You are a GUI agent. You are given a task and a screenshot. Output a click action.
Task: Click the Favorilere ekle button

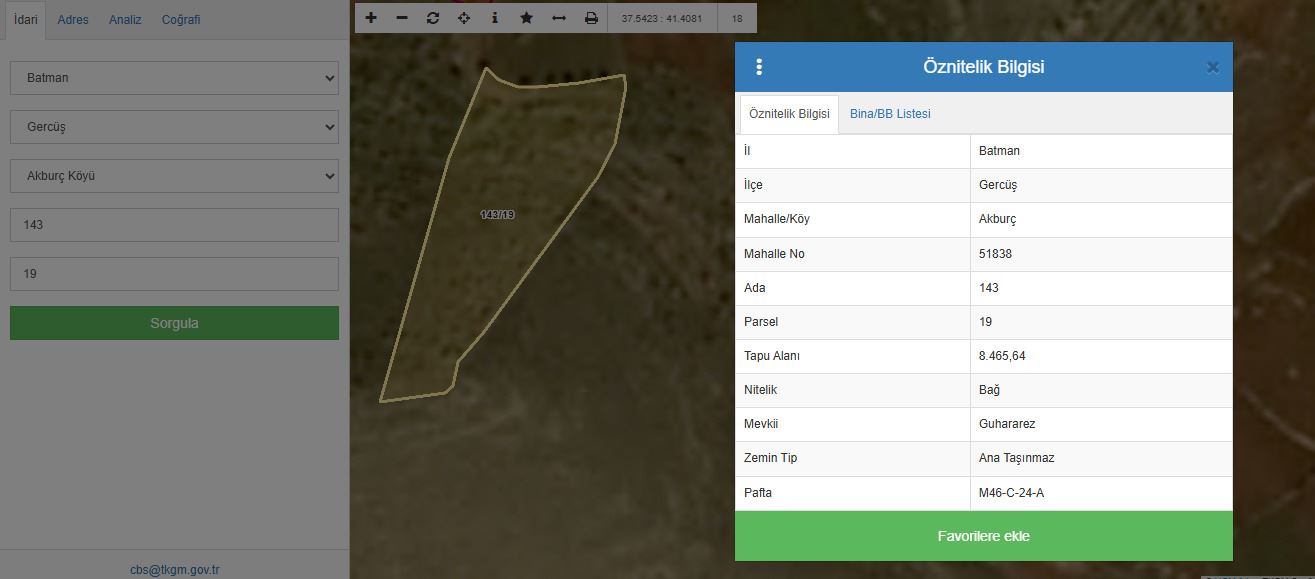pyautogui.click(x=983, y=536)
